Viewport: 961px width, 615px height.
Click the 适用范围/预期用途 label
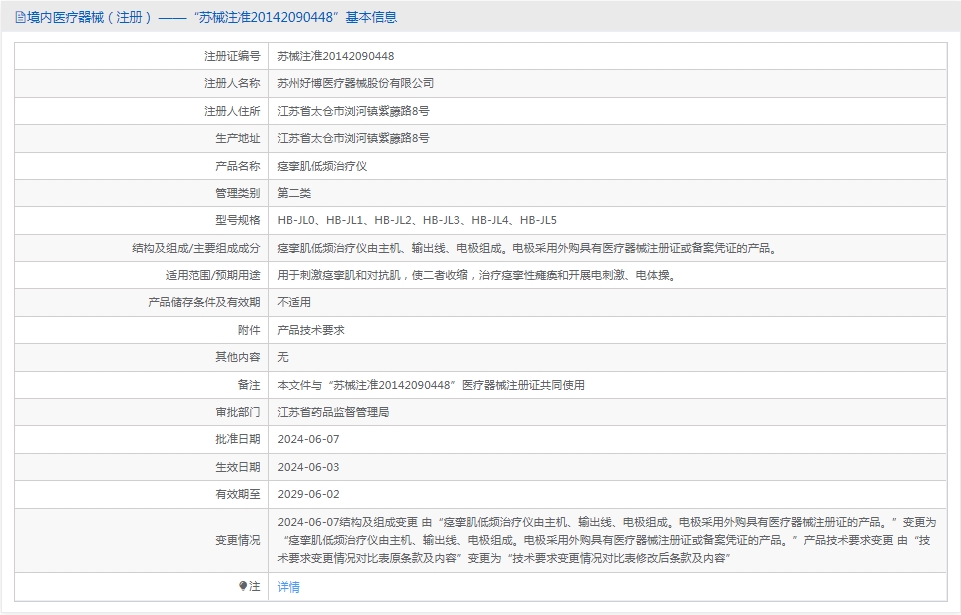(x=213, y=275)
